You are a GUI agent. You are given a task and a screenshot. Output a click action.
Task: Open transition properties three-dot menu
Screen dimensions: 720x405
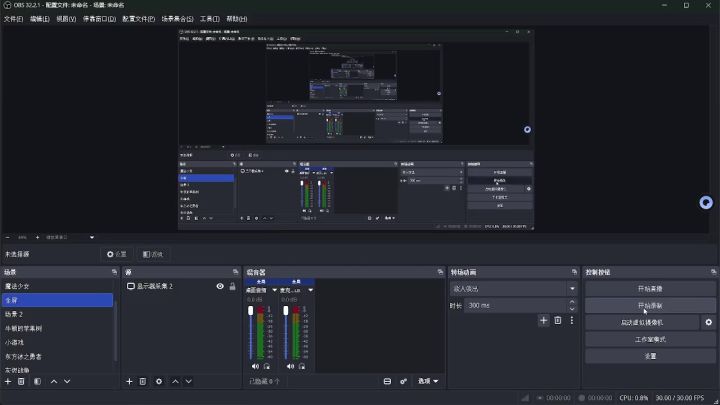(x=572, y=321)
